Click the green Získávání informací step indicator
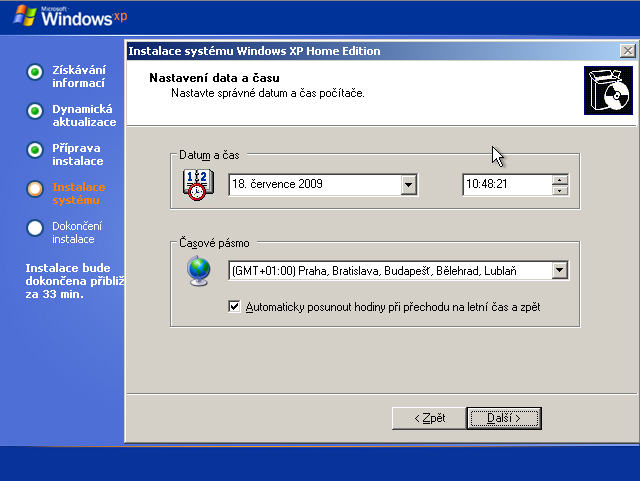640x481 pixels. 35,72
